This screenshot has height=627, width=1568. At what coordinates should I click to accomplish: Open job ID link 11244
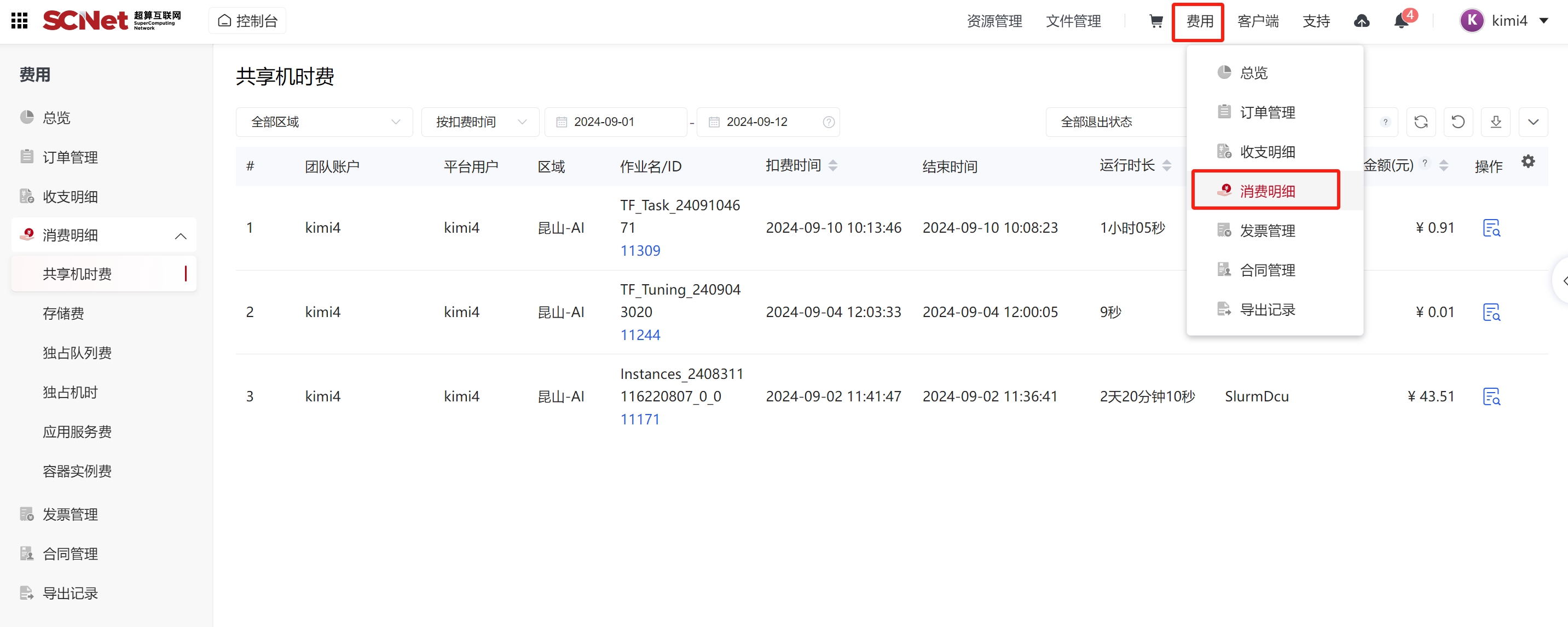[640, 335]
